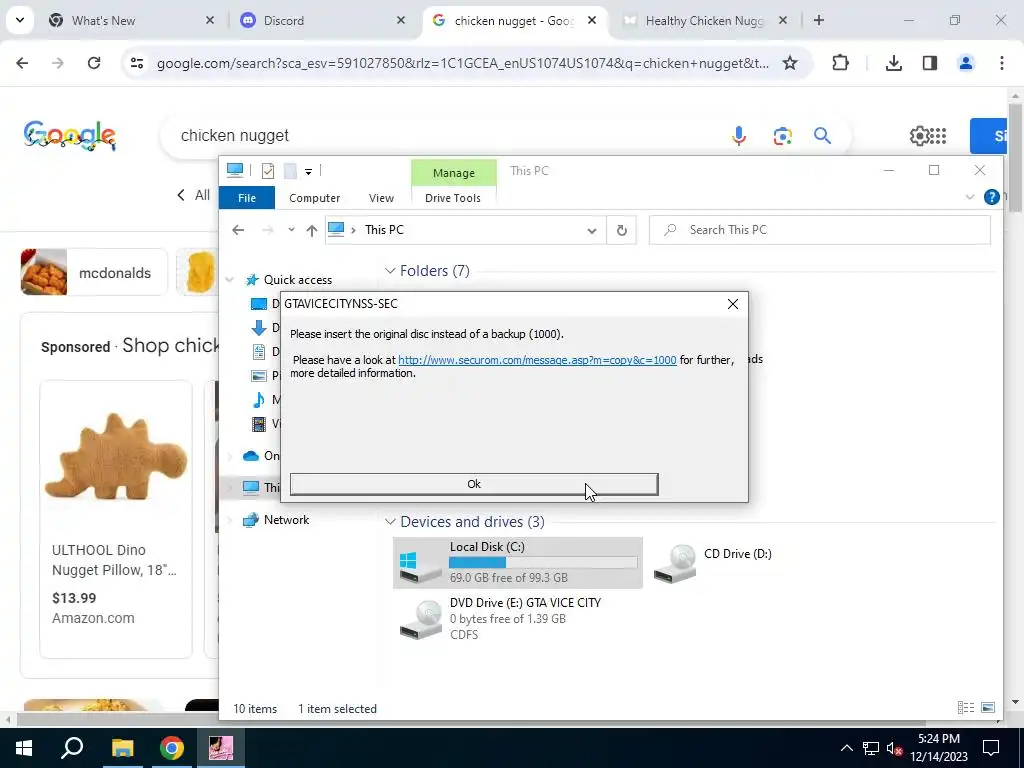
Task: Click the Google search magnifier button
Action: point(822,136)
